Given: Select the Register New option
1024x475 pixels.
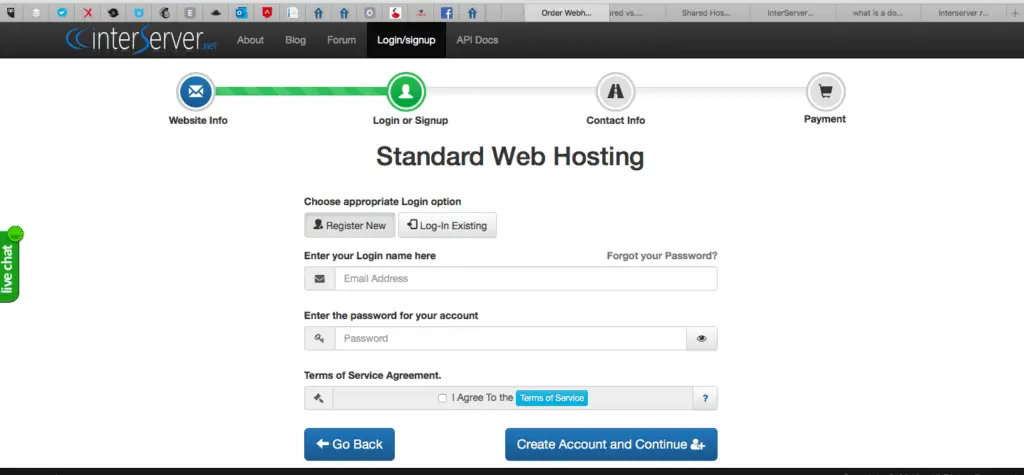Looking at the screenshot, I should (349, 225).
